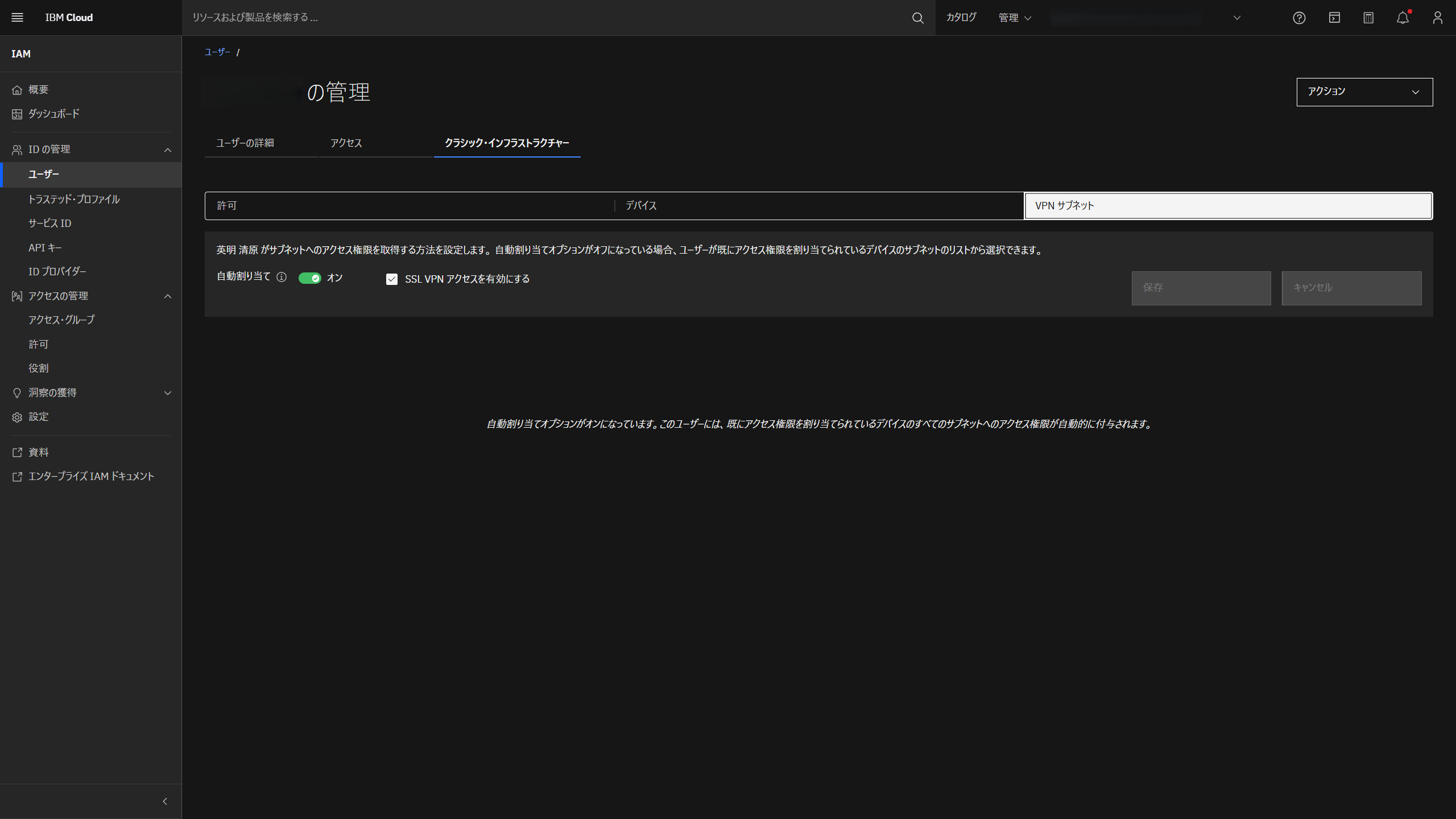Switch to the アクセス tab

[x=345, y=143]
